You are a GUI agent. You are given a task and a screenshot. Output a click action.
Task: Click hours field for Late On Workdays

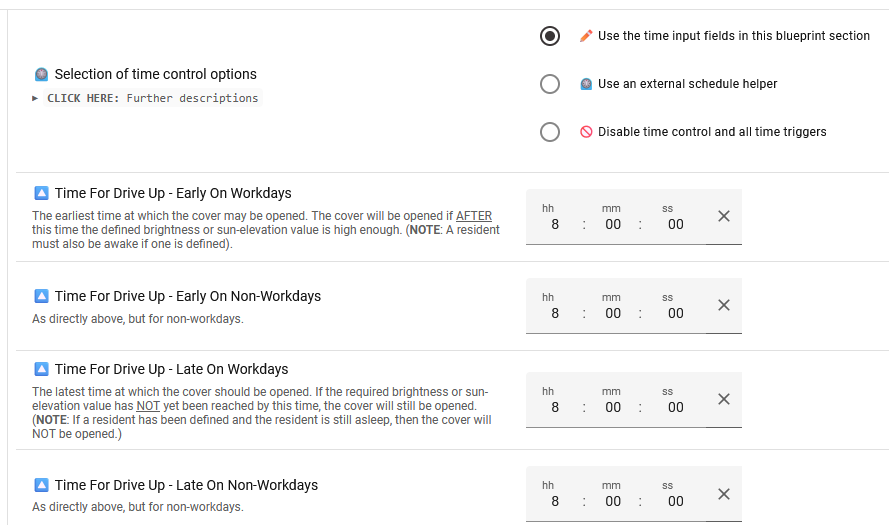click(x=554, y=408)
